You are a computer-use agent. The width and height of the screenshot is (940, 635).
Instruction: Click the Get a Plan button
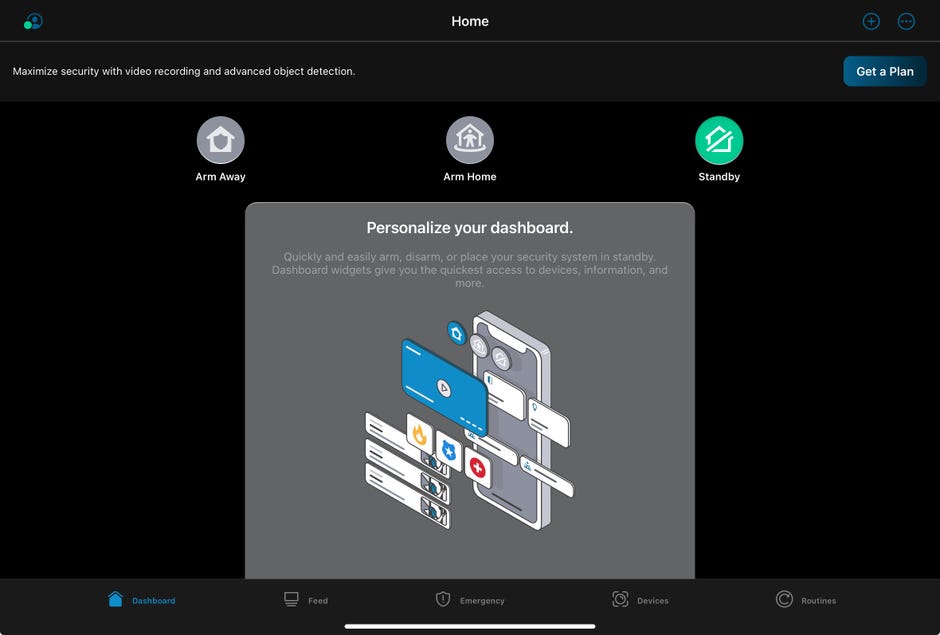[x=885, y=71]
